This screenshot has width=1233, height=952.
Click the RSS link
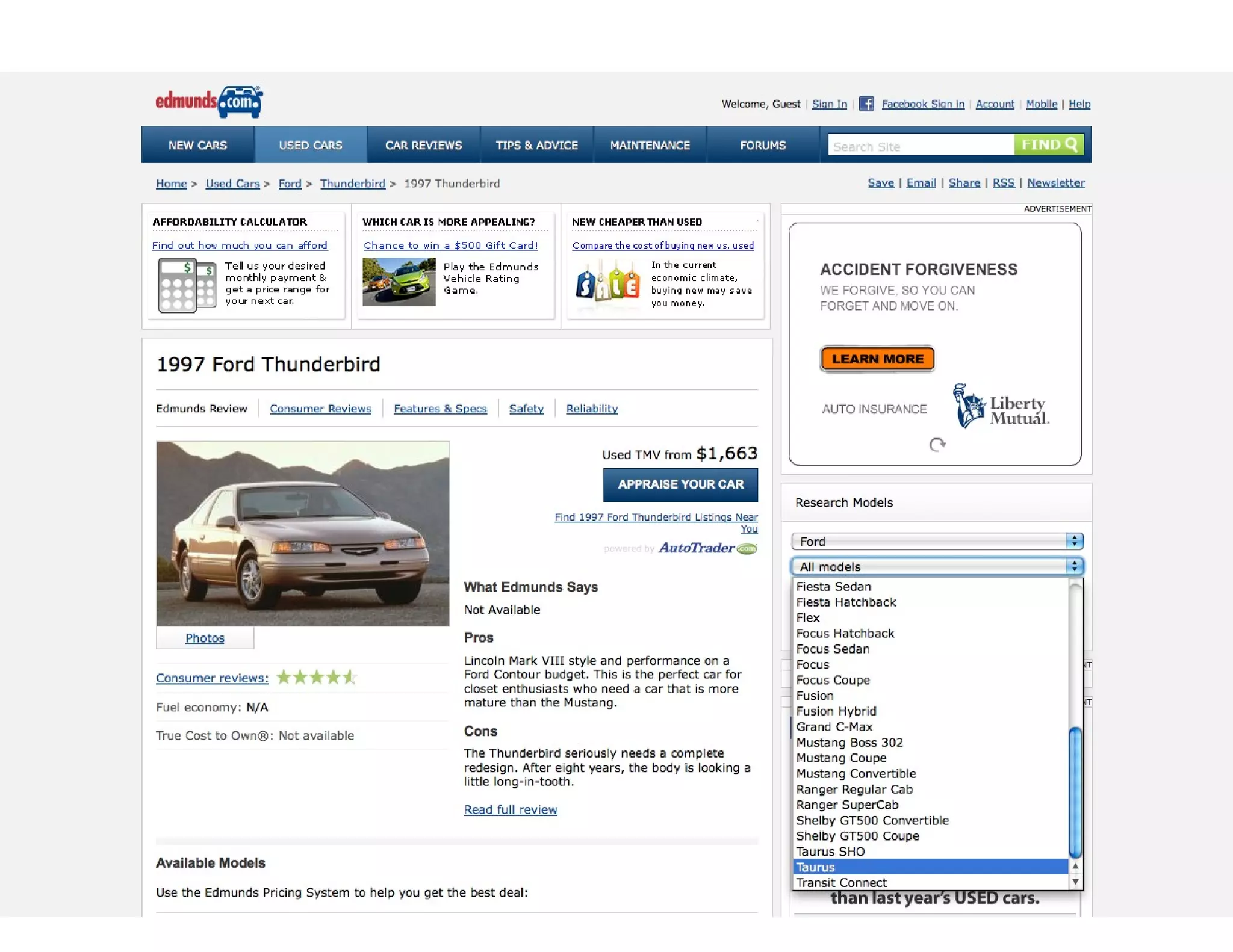1003,182
